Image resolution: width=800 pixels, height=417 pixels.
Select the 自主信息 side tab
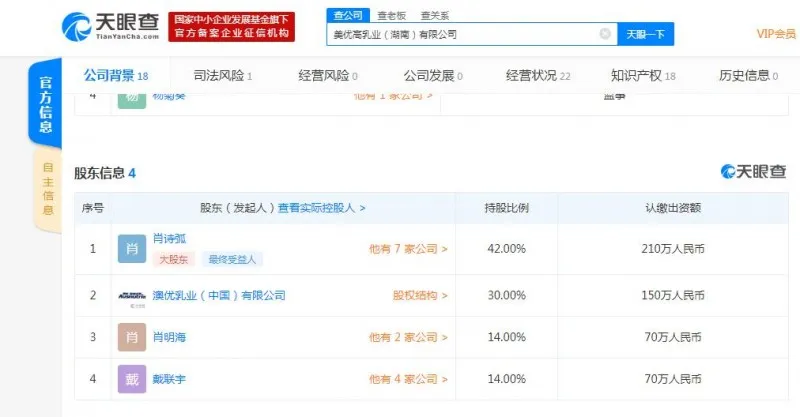(48, 189)
